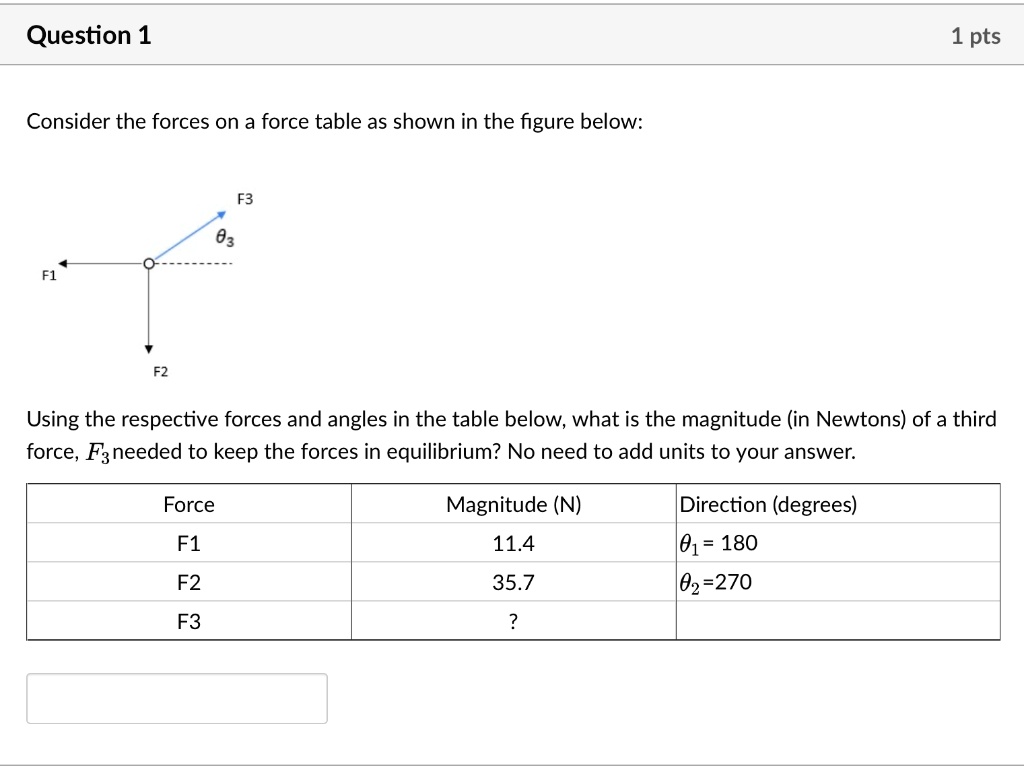Screen dimensions: 1024x774
Task: Click the dashed reference line
Action: pyautogui.click(x=195, y=261)
